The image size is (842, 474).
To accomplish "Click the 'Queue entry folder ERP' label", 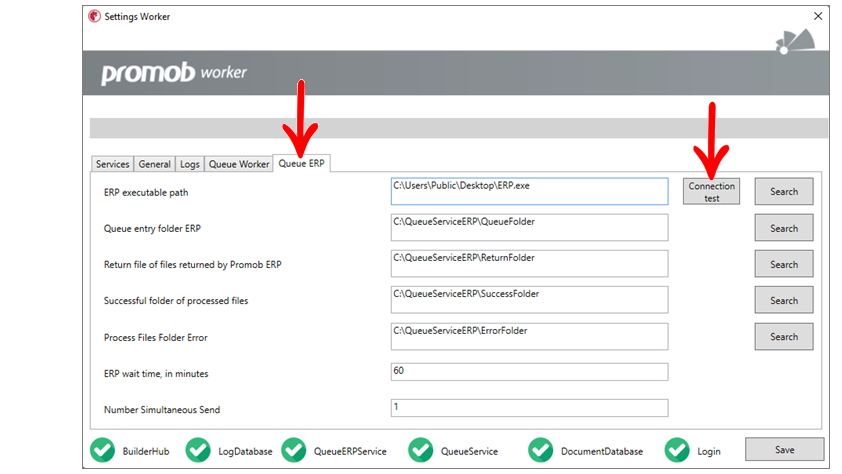I will point(152,229).
